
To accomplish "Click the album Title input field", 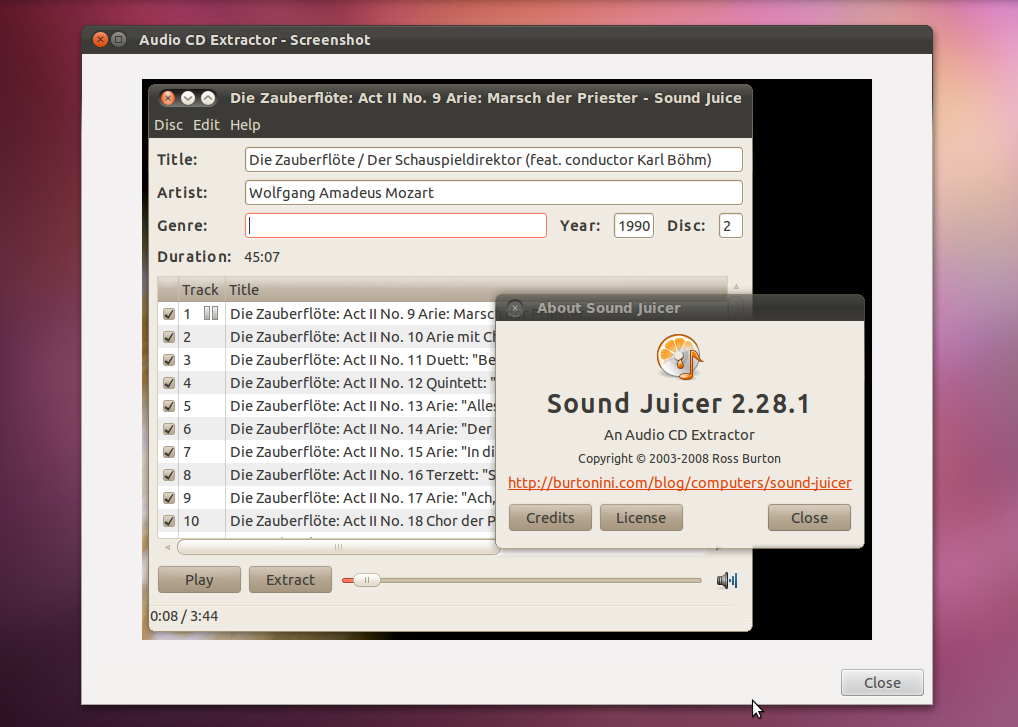I will tap(493, 160).
